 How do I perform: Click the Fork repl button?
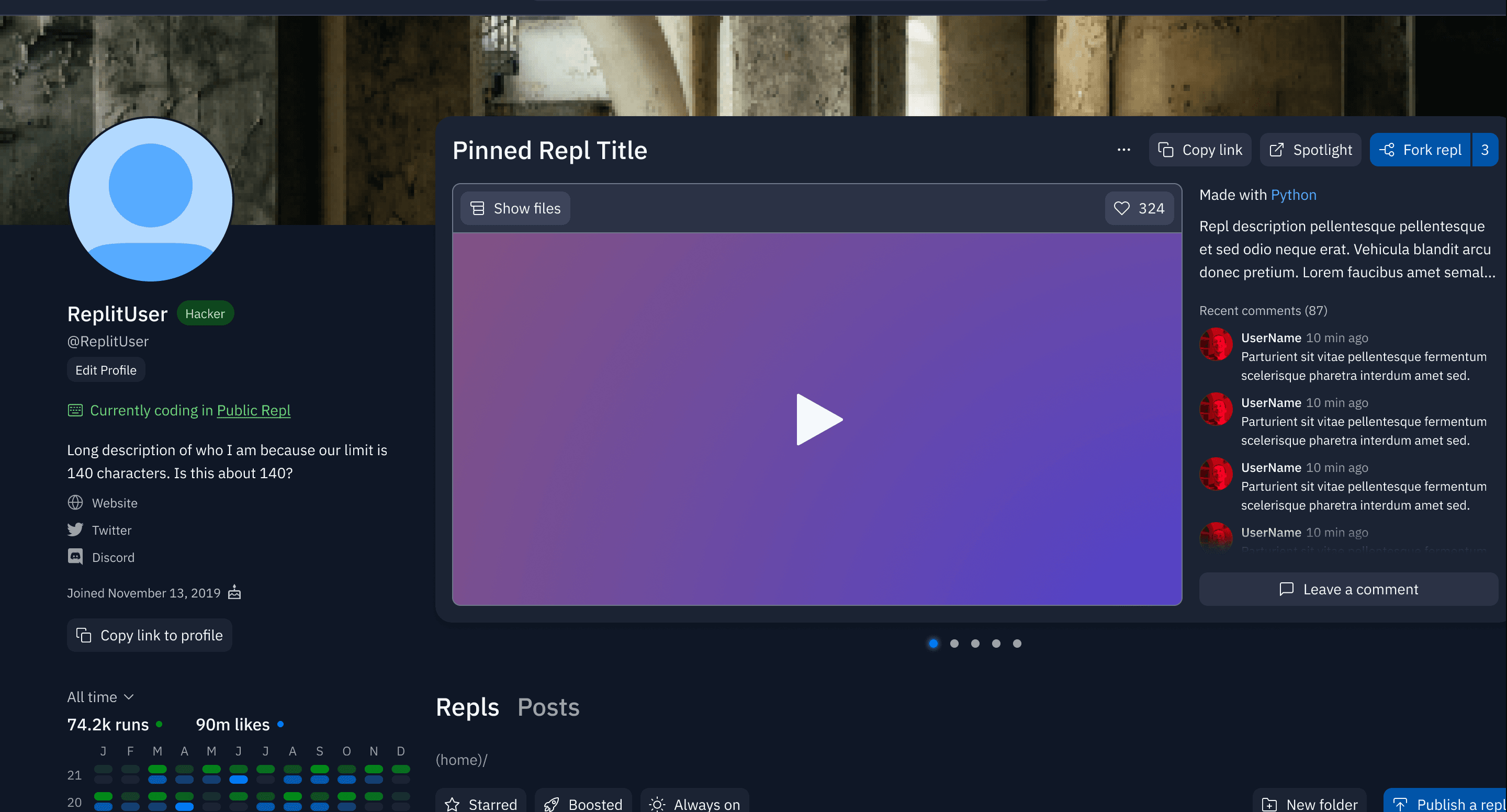tap(1420, 150)
